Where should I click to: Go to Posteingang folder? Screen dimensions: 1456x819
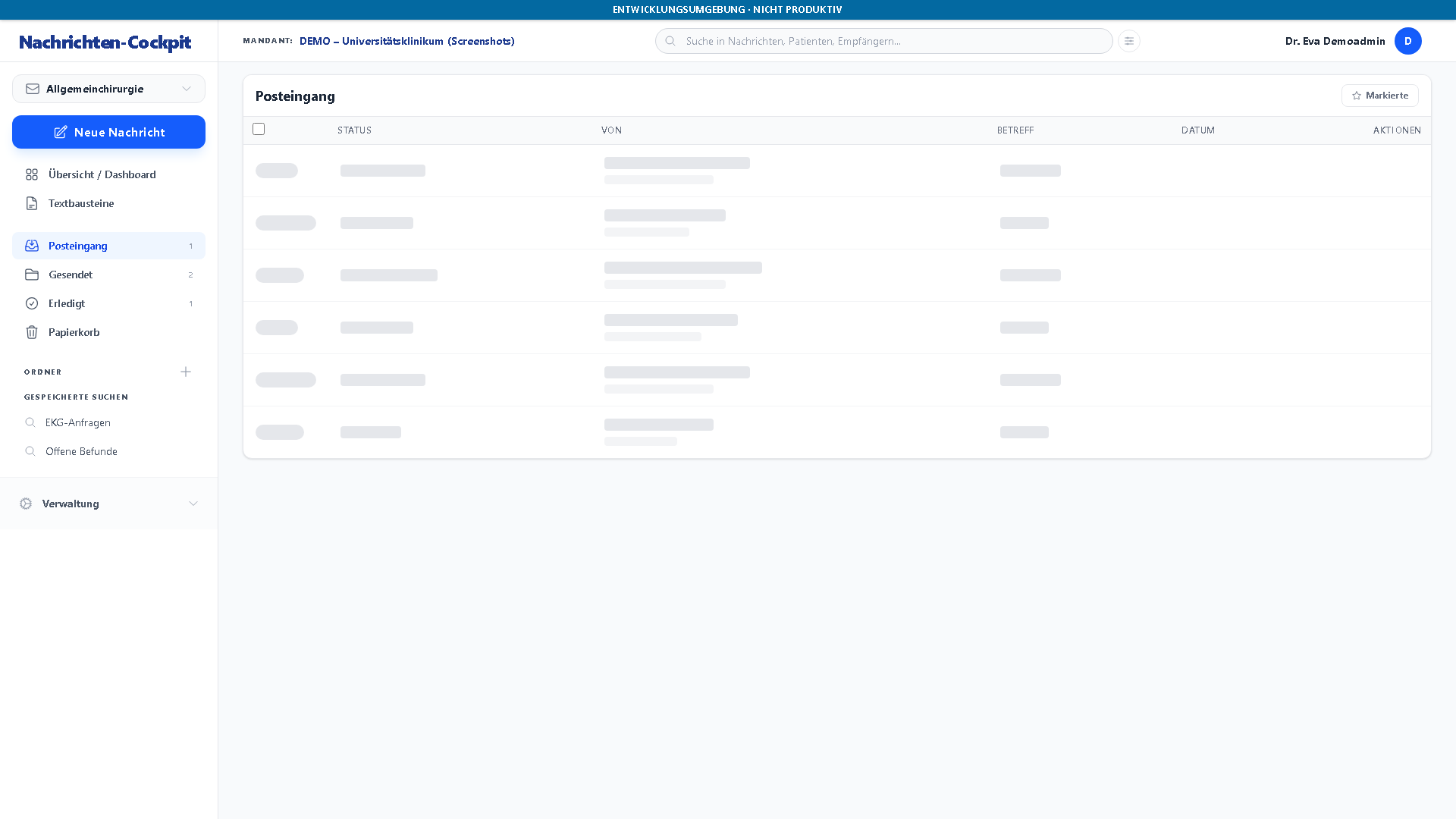(108, 246)
